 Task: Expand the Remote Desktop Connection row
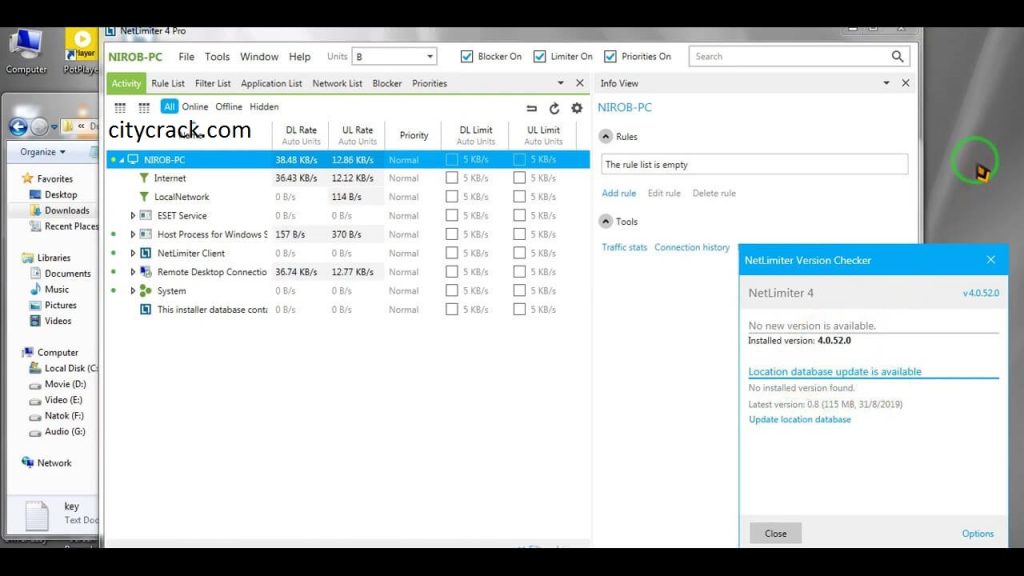pos(133,272)
